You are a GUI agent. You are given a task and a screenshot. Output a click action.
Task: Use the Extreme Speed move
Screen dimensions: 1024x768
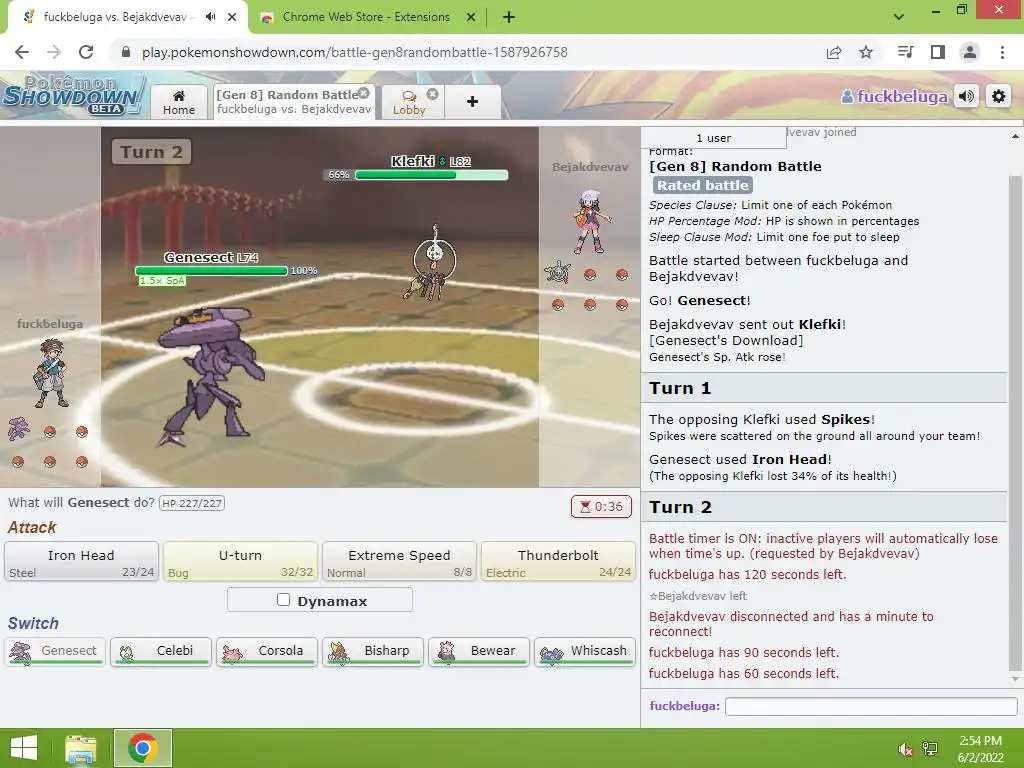[399, 562]
